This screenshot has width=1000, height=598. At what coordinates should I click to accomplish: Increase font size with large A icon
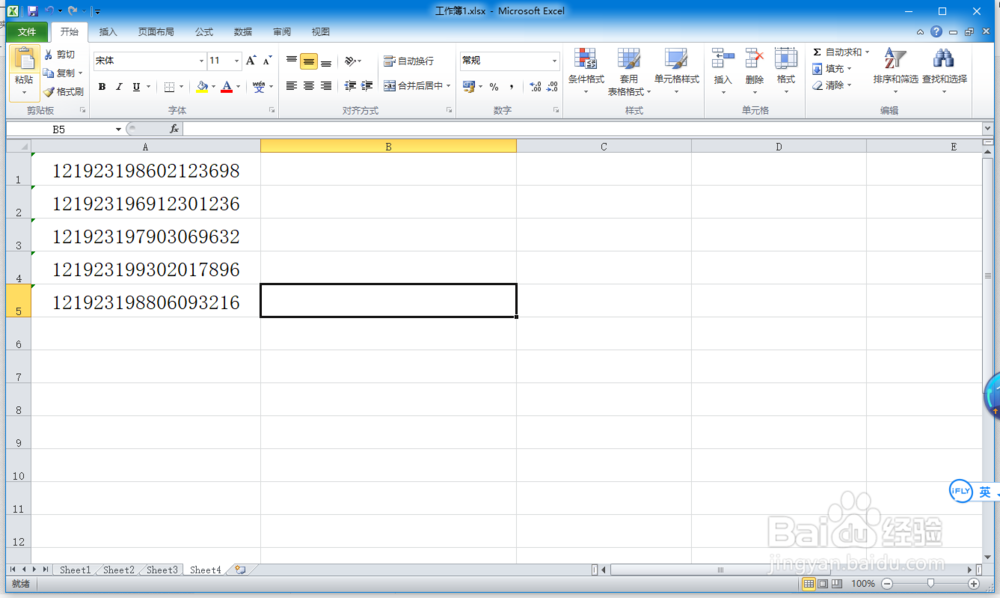click(251, 61)
